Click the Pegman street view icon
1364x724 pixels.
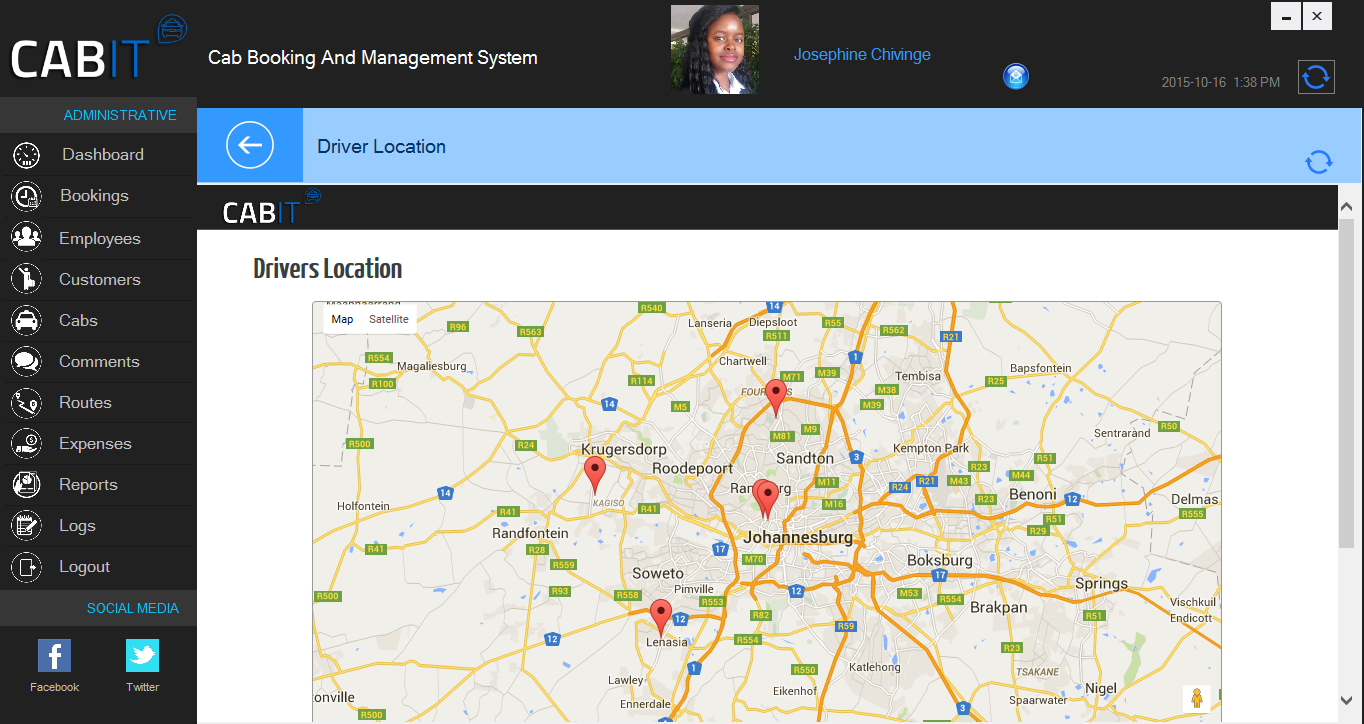click(1197, 698)
